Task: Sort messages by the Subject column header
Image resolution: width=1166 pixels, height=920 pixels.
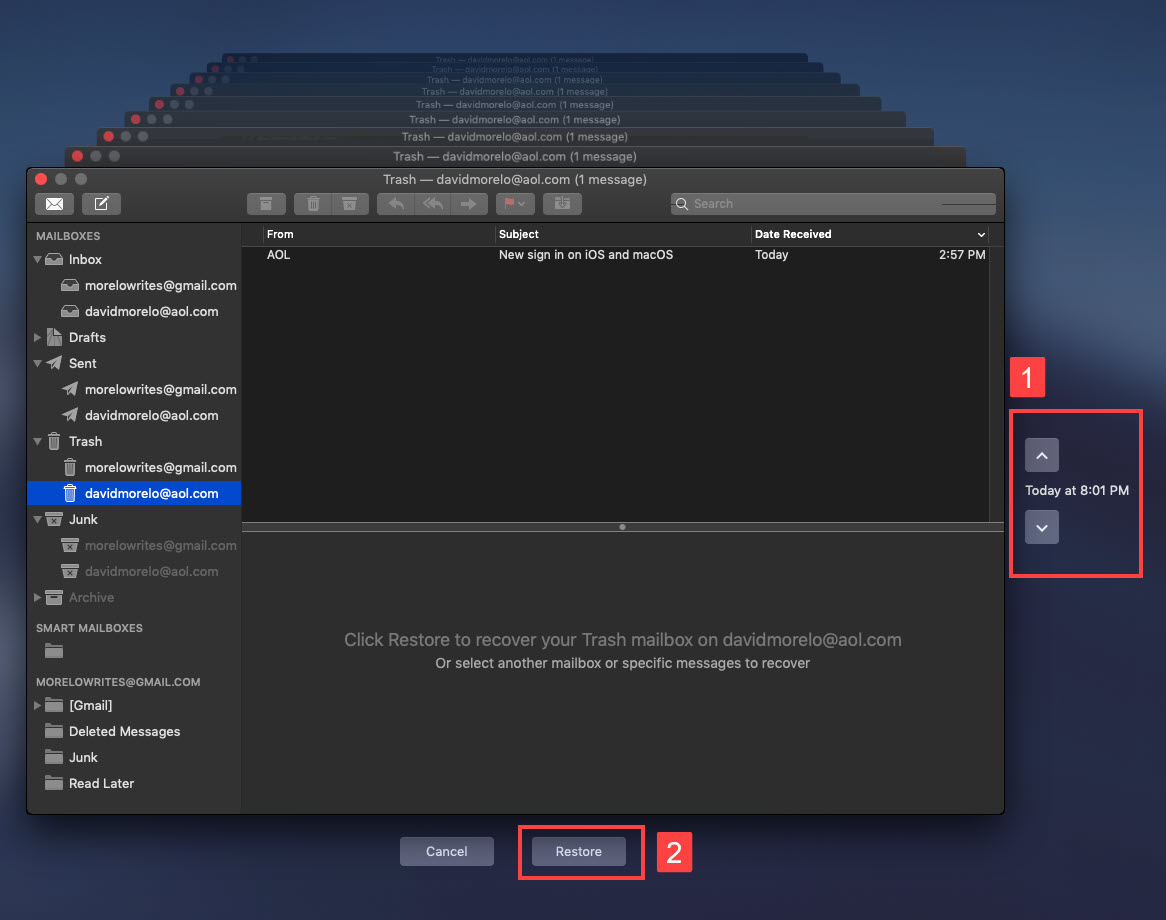Action: pos(519,234)
